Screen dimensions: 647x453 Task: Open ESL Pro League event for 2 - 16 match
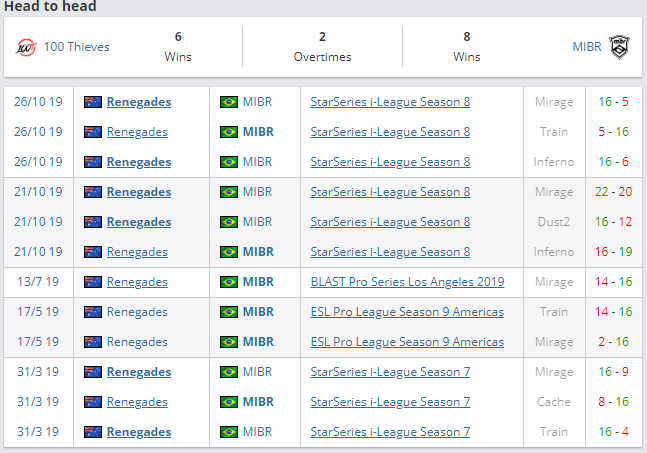[407, 342]
